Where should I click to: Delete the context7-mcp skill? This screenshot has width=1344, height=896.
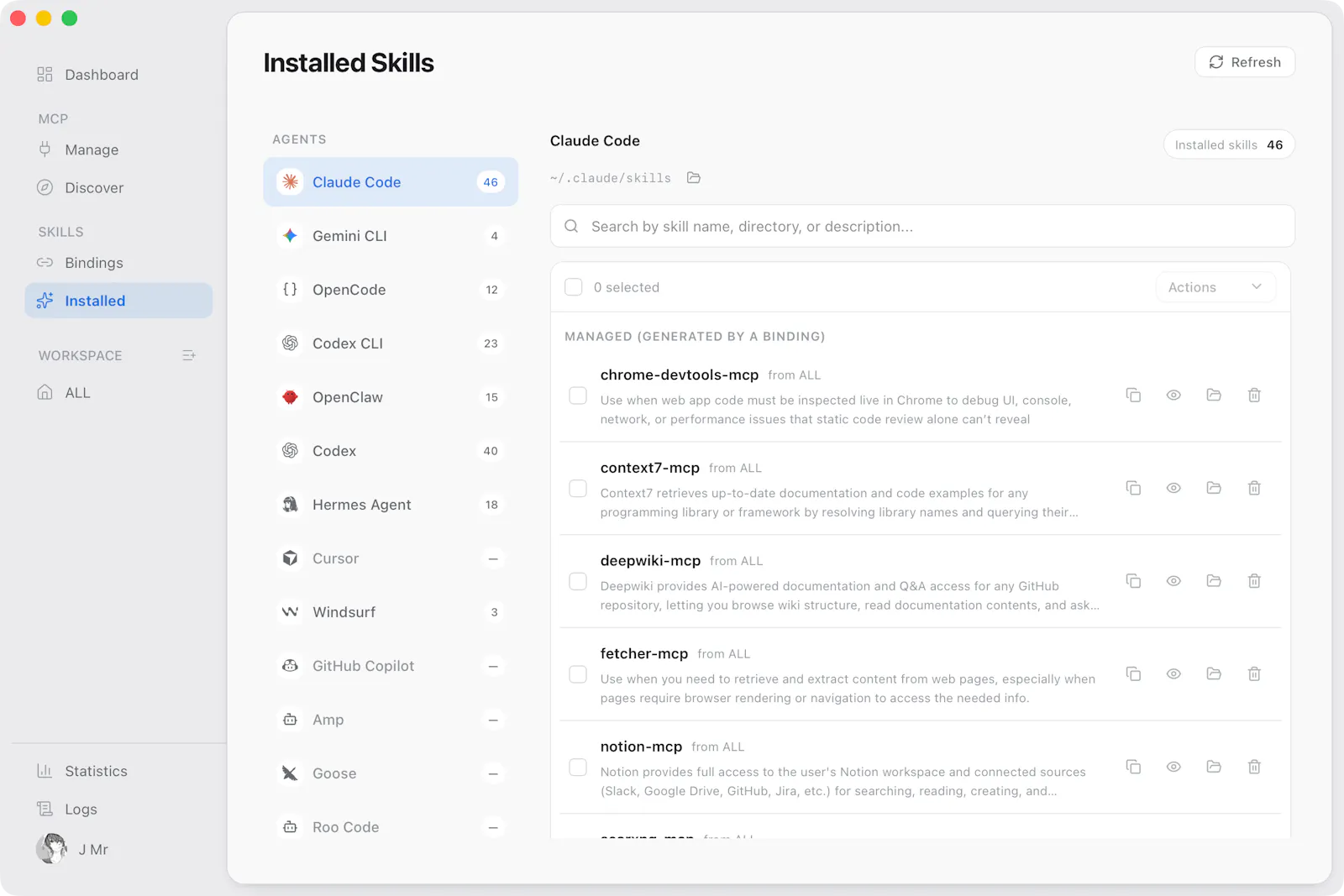tap(1254, 488)
